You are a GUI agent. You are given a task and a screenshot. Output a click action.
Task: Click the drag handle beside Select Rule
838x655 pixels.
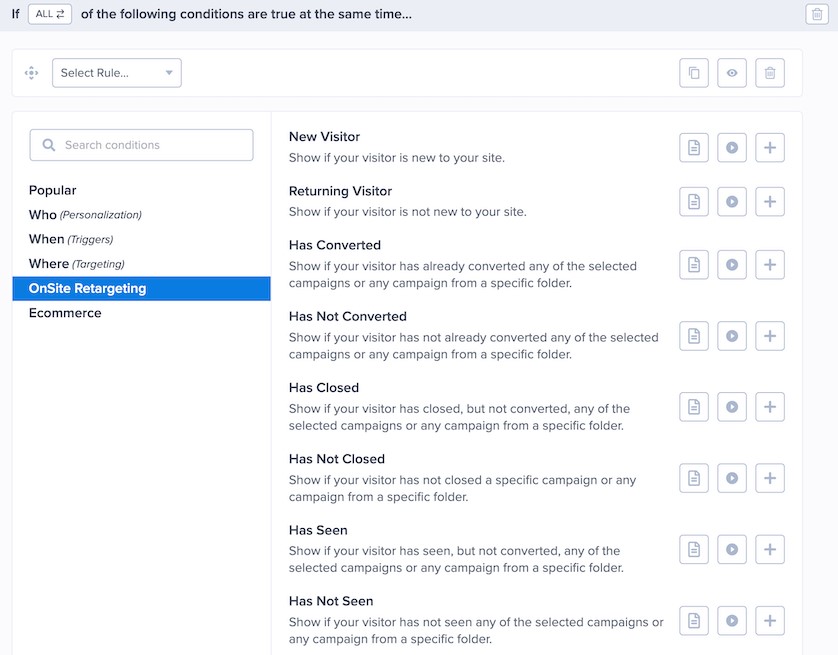tap(32, 73)
